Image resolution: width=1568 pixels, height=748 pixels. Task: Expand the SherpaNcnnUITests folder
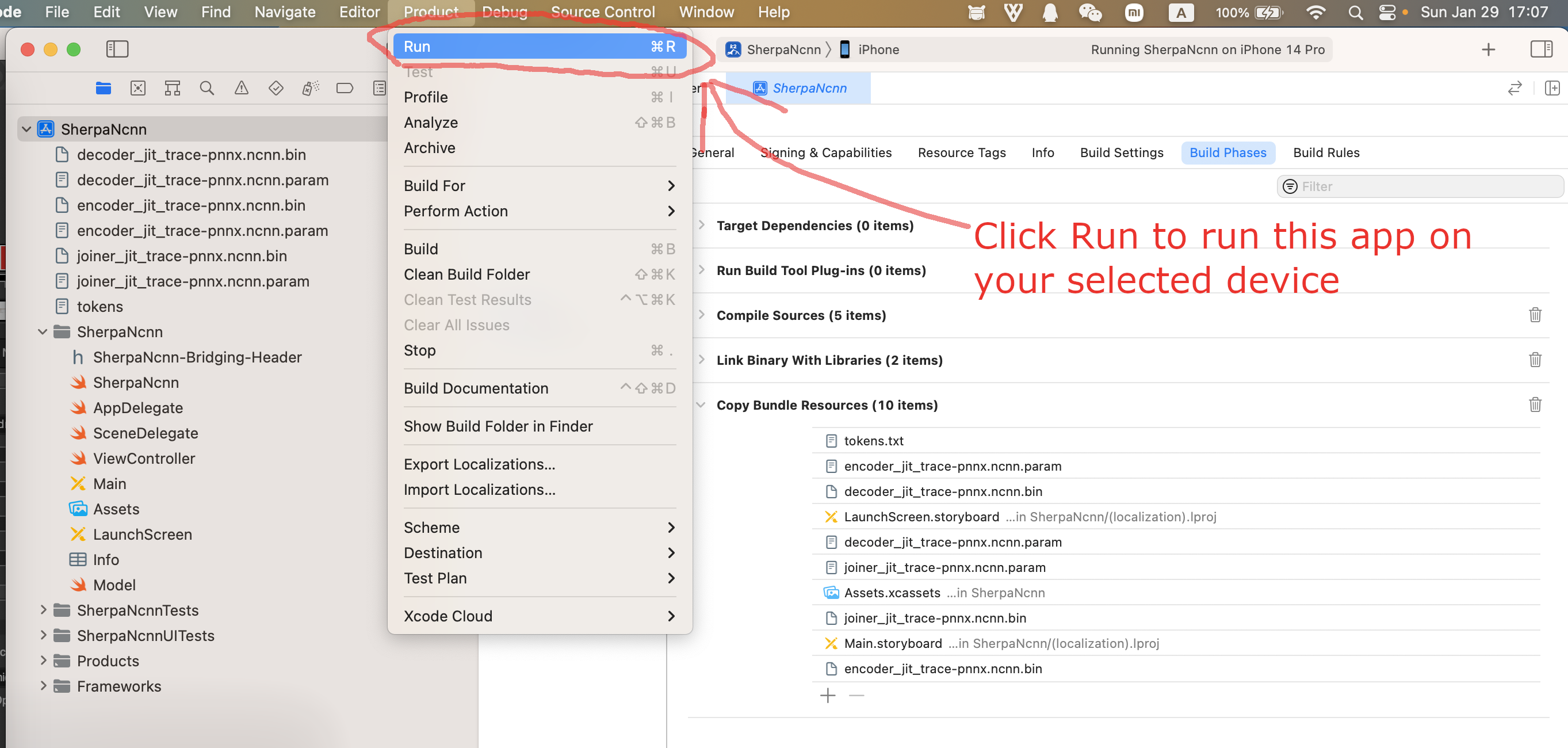coord(43,635)
